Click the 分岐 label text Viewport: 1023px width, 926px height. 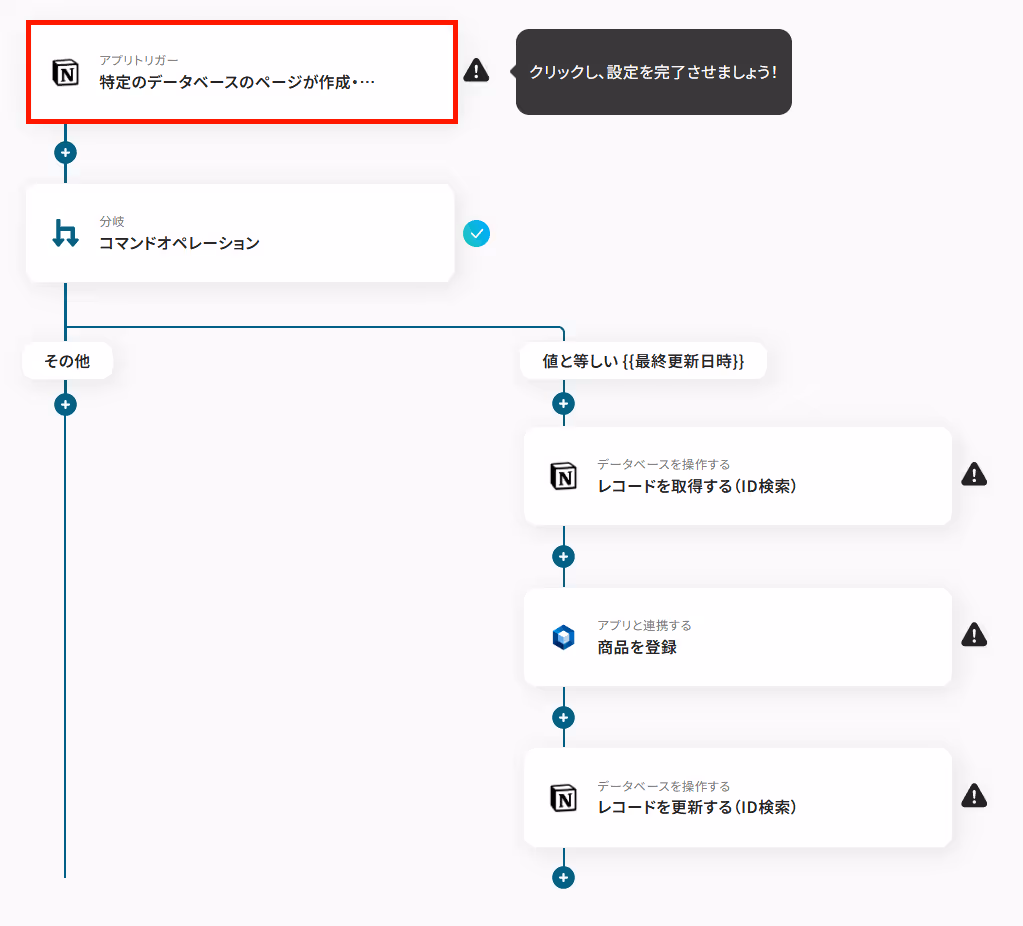(x=112, y=222)
